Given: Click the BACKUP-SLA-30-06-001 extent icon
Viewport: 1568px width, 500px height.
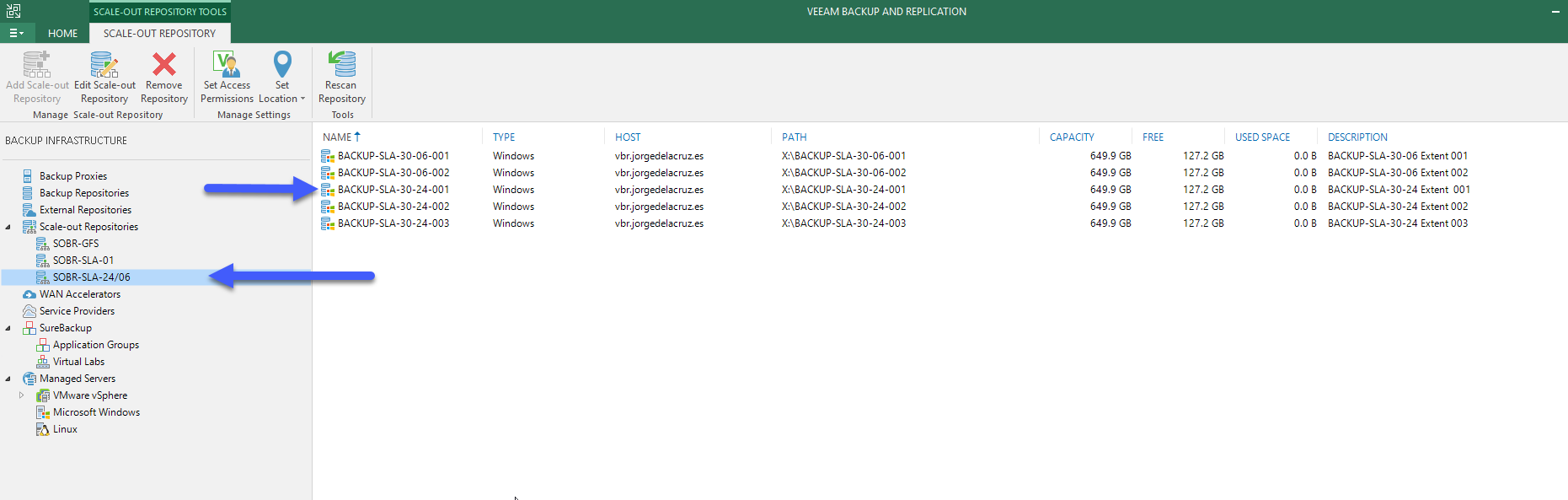Looking at the screenshot, I should point(328,156).
